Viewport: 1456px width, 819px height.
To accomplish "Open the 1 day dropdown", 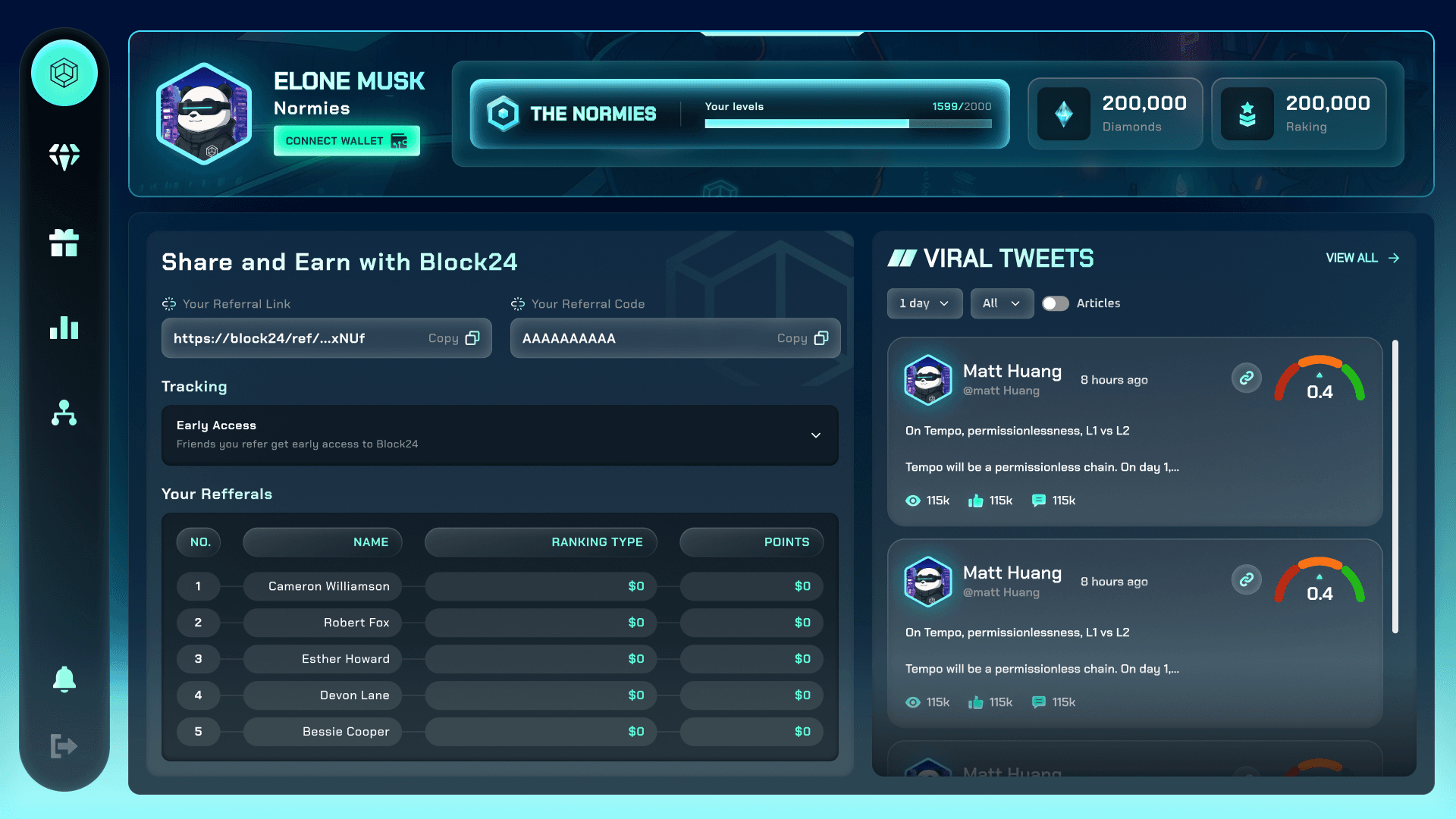I will 924,303.
